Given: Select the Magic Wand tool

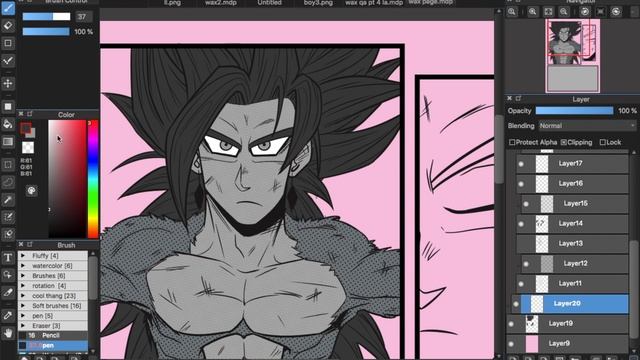Looking at the screenshot, I should (x=8, y=200).
